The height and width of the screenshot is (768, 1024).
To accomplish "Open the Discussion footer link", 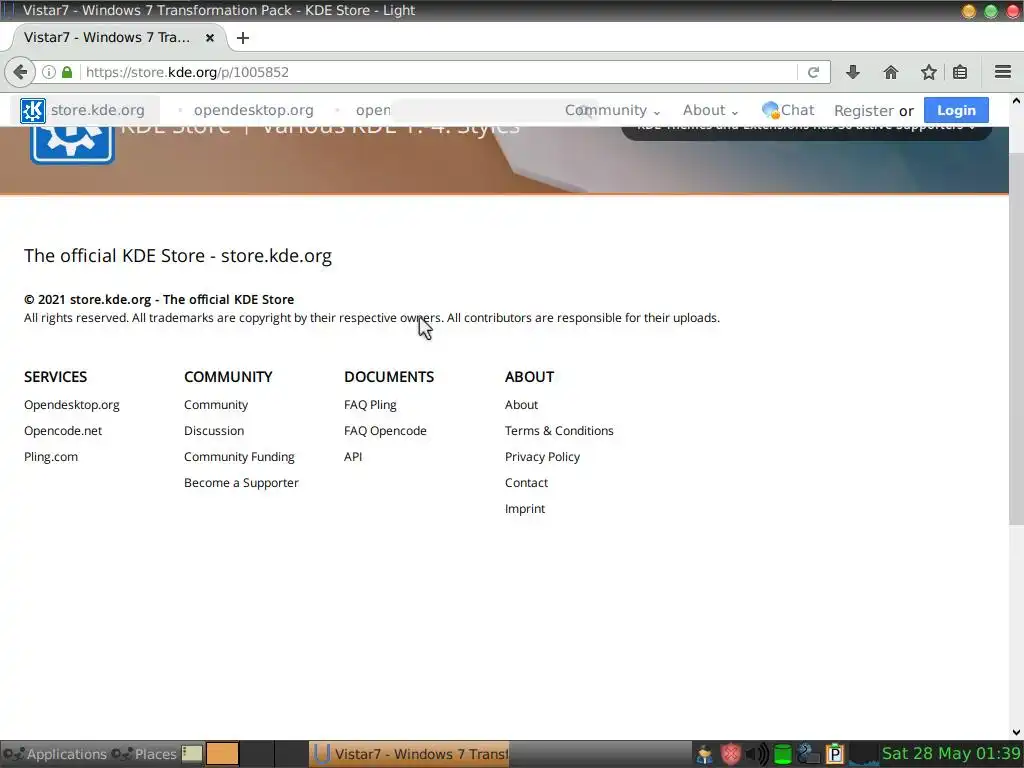I will [214, 431].
